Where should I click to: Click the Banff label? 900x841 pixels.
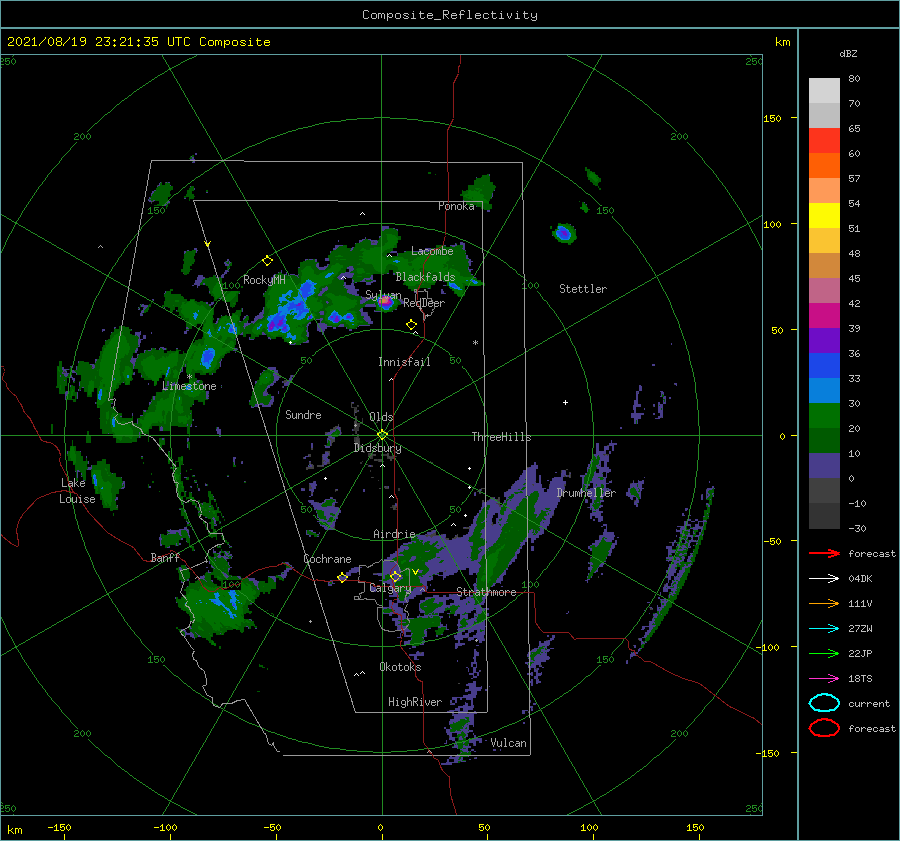pos(165,557)
